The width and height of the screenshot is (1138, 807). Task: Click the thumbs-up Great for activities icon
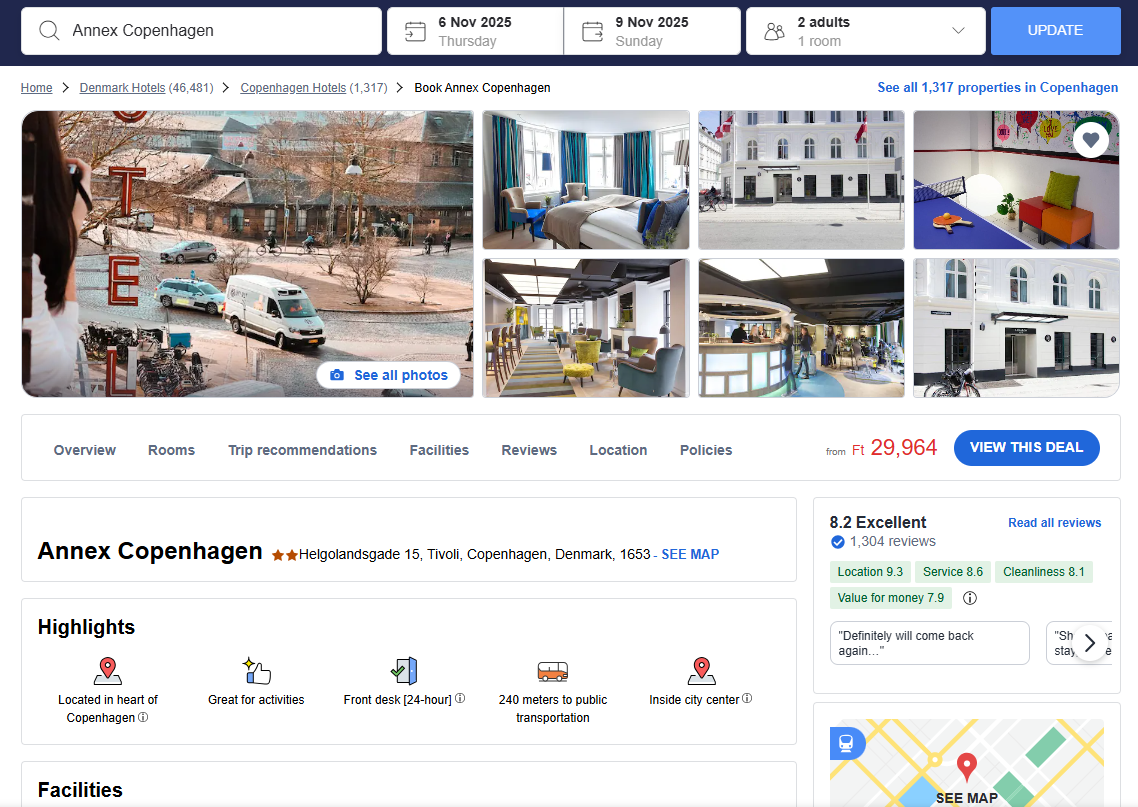257,671
